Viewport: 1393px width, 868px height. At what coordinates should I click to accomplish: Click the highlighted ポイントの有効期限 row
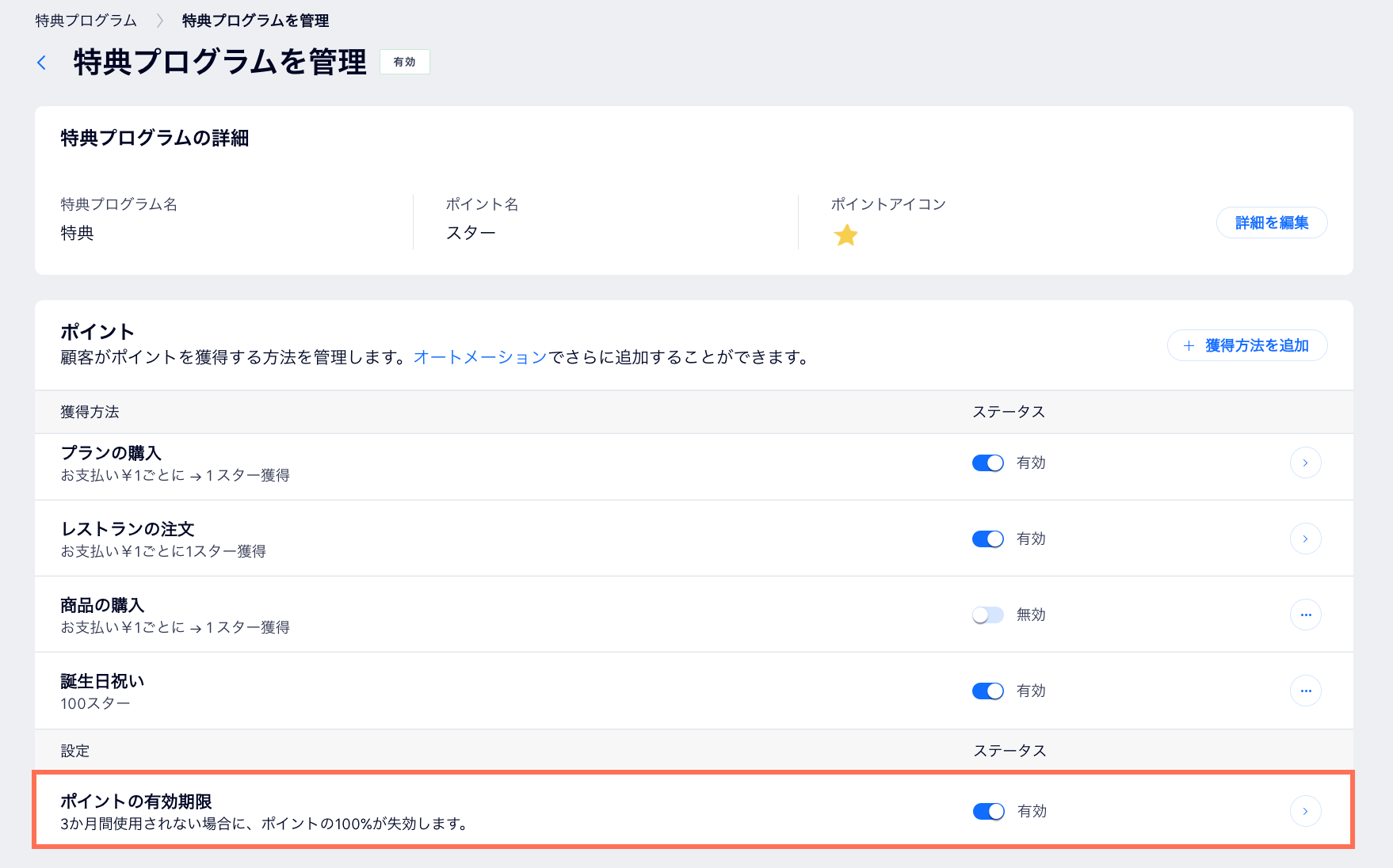(x=475, y=810)
